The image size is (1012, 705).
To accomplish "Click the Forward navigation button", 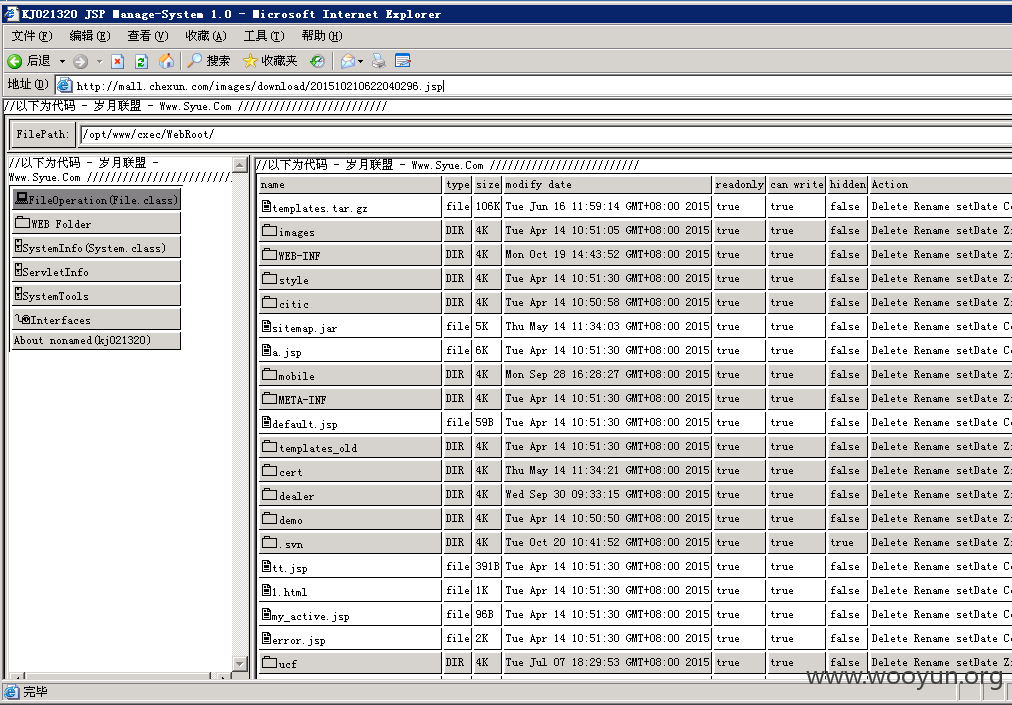I will pos(81,61).
